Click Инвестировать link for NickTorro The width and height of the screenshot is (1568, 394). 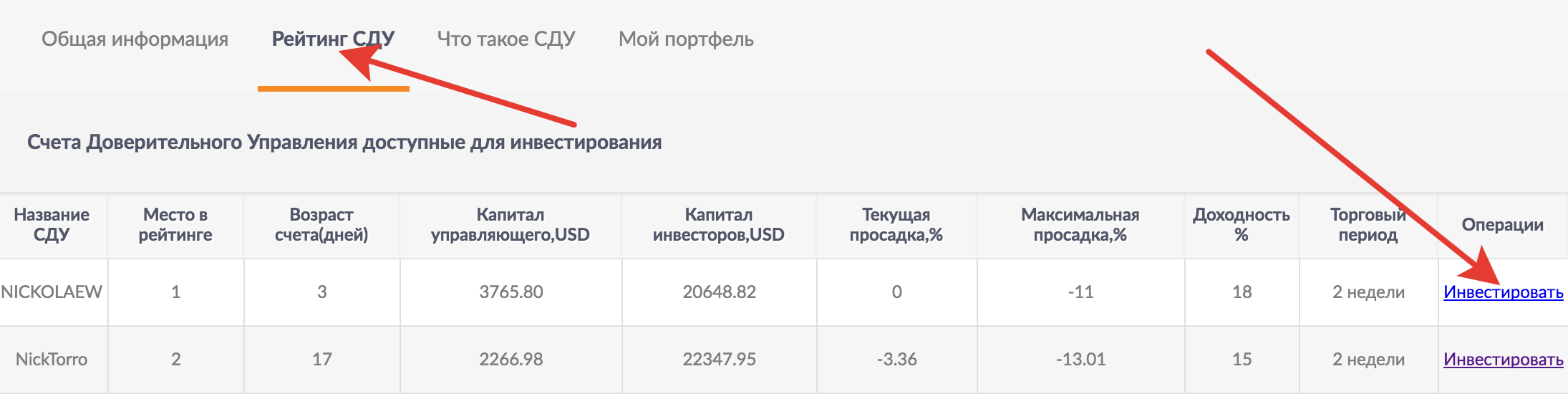pos(1503,360)
